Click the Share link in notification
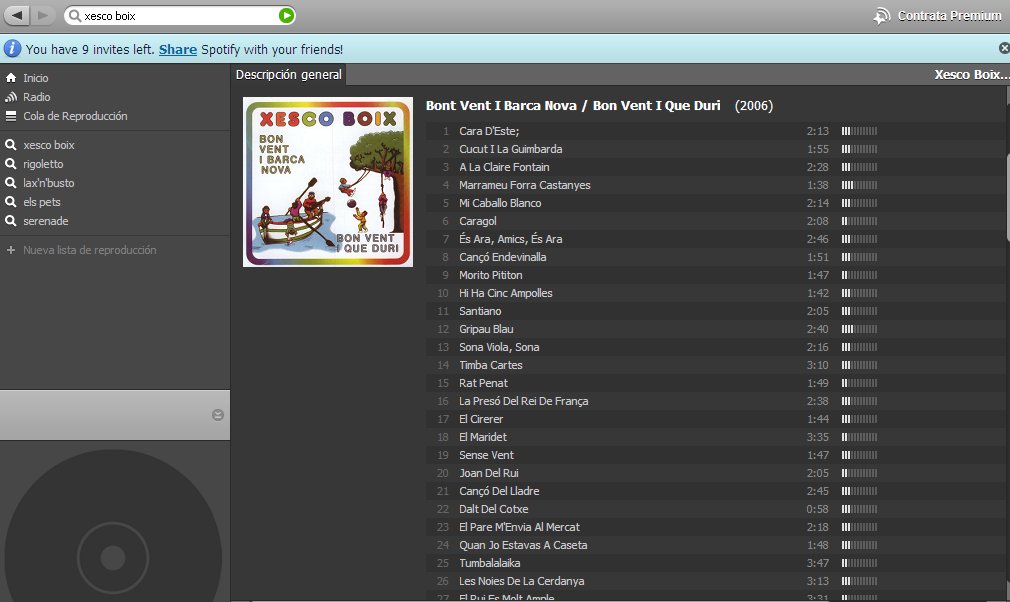Viewport: 1010px width, 602px height. 177,49
